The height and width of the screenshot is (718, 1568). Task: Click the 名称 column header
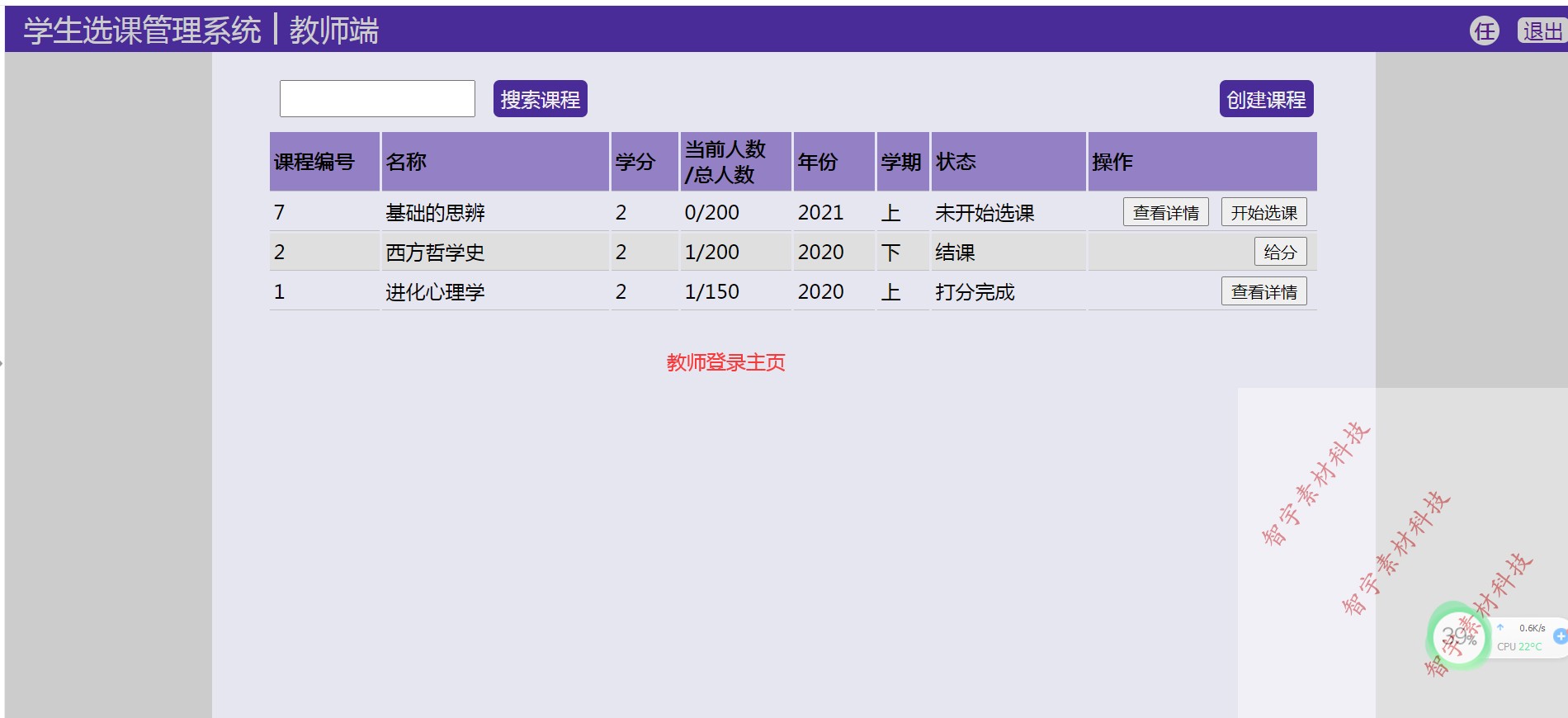pos(495,162)
